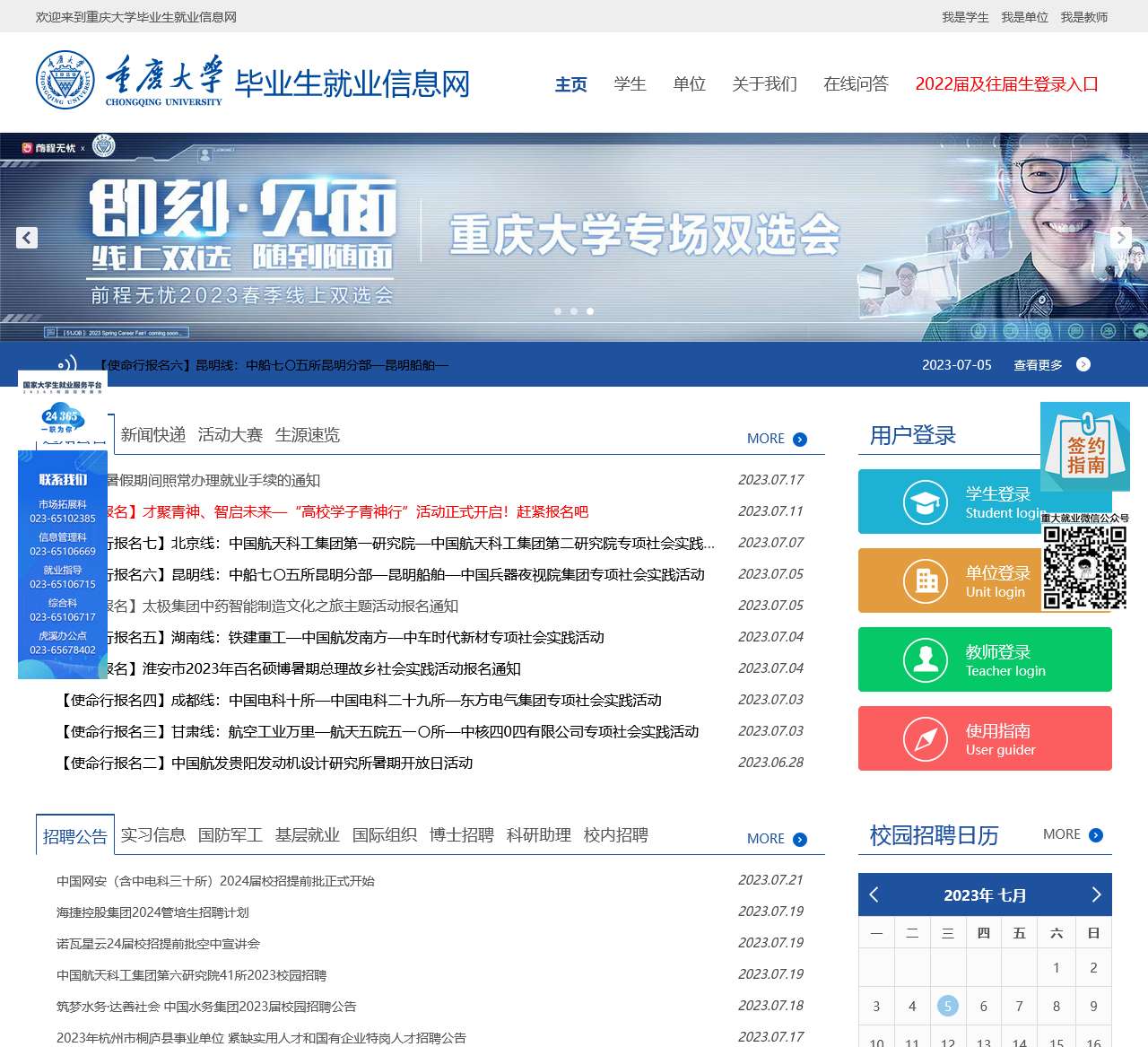
Task: Click the broadcast signal icon in notice bar
Action: pos(66,363)
